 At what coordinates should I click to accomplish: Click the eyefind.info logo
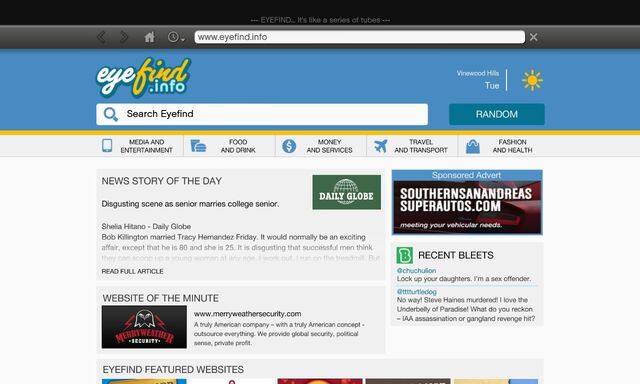click(x=143, y=77)
